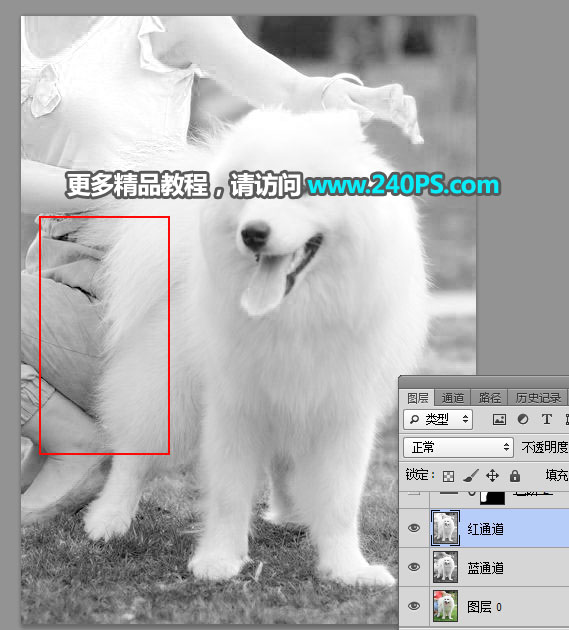
Task: Switch to the 通道 tab
Action: tap(452, 398)
